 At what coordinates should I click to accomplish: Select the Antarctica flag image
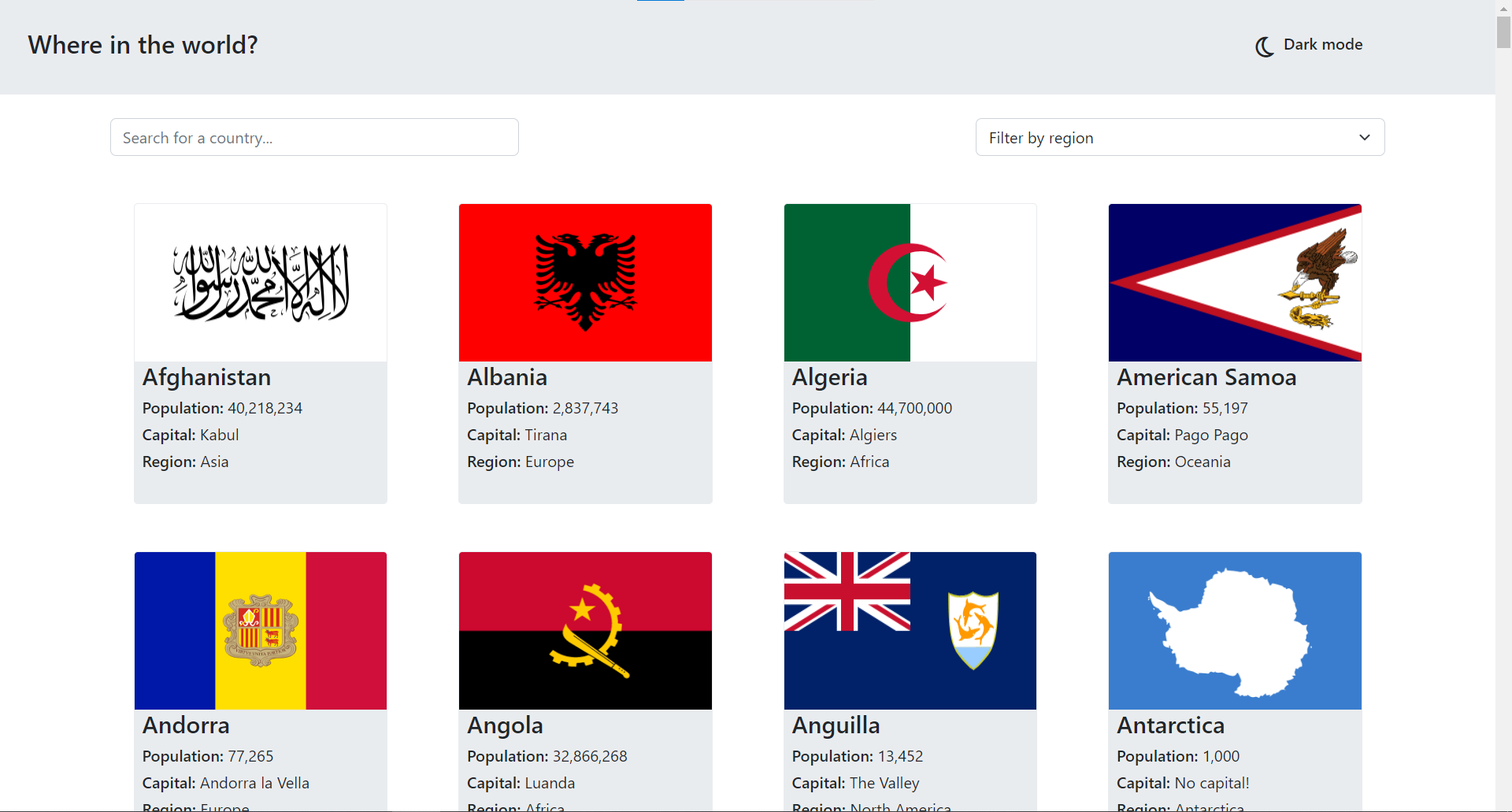1235,631
